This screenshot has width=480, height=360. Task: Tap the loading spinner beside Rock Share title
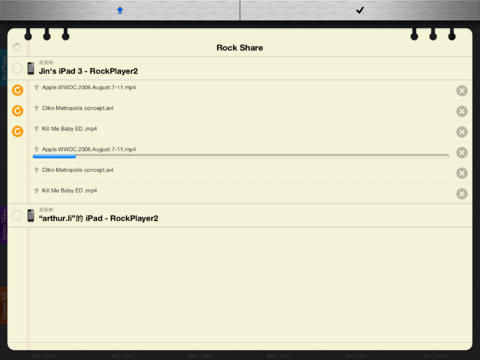point(17,47)
